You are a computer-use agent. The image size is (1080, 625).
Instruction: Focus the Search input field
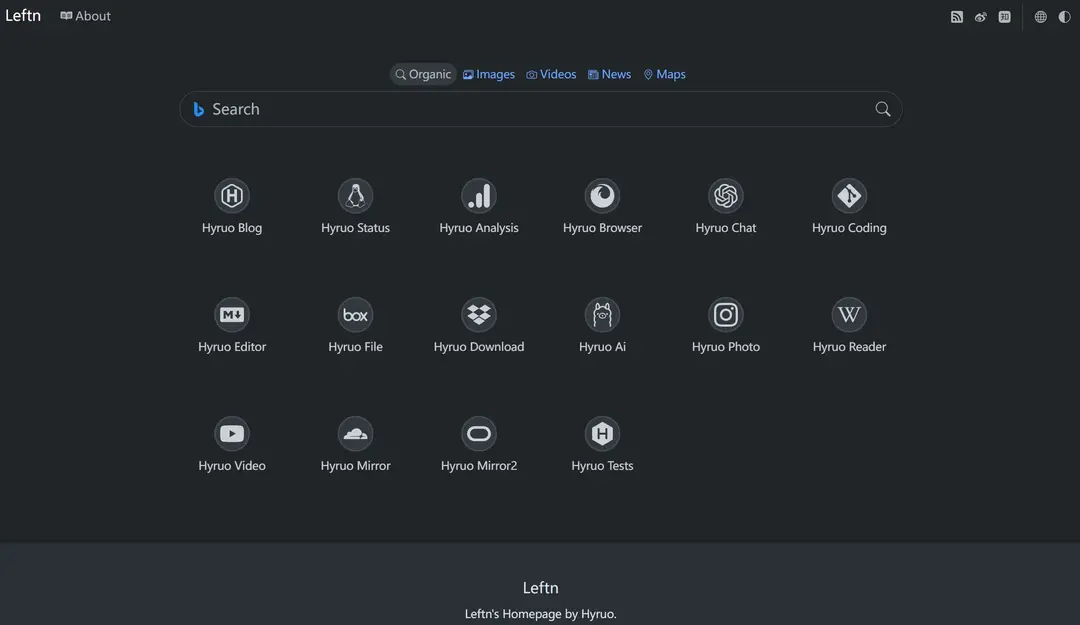(540, 110)
